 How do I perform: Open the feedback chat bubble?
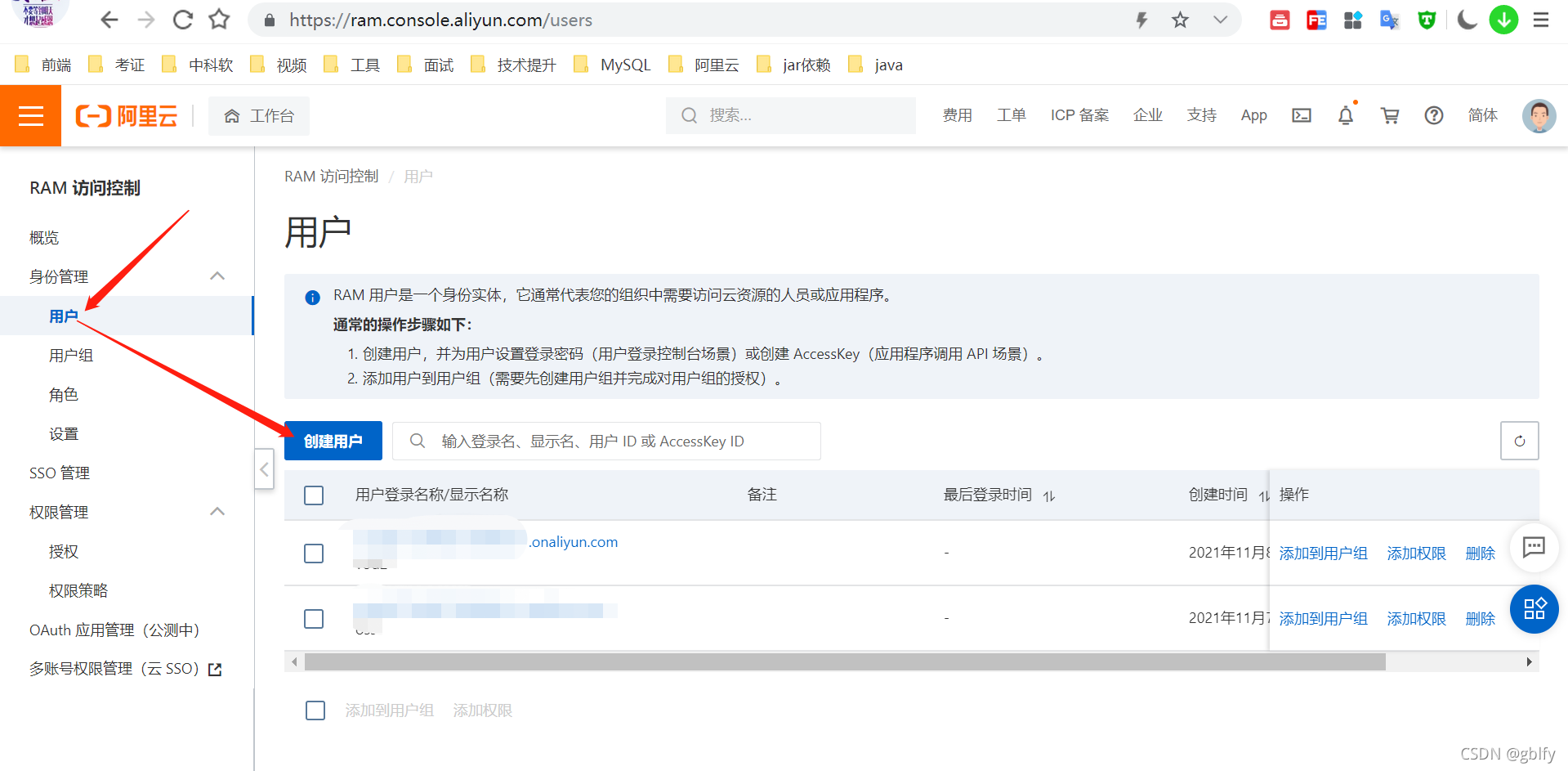point(1534,548)
